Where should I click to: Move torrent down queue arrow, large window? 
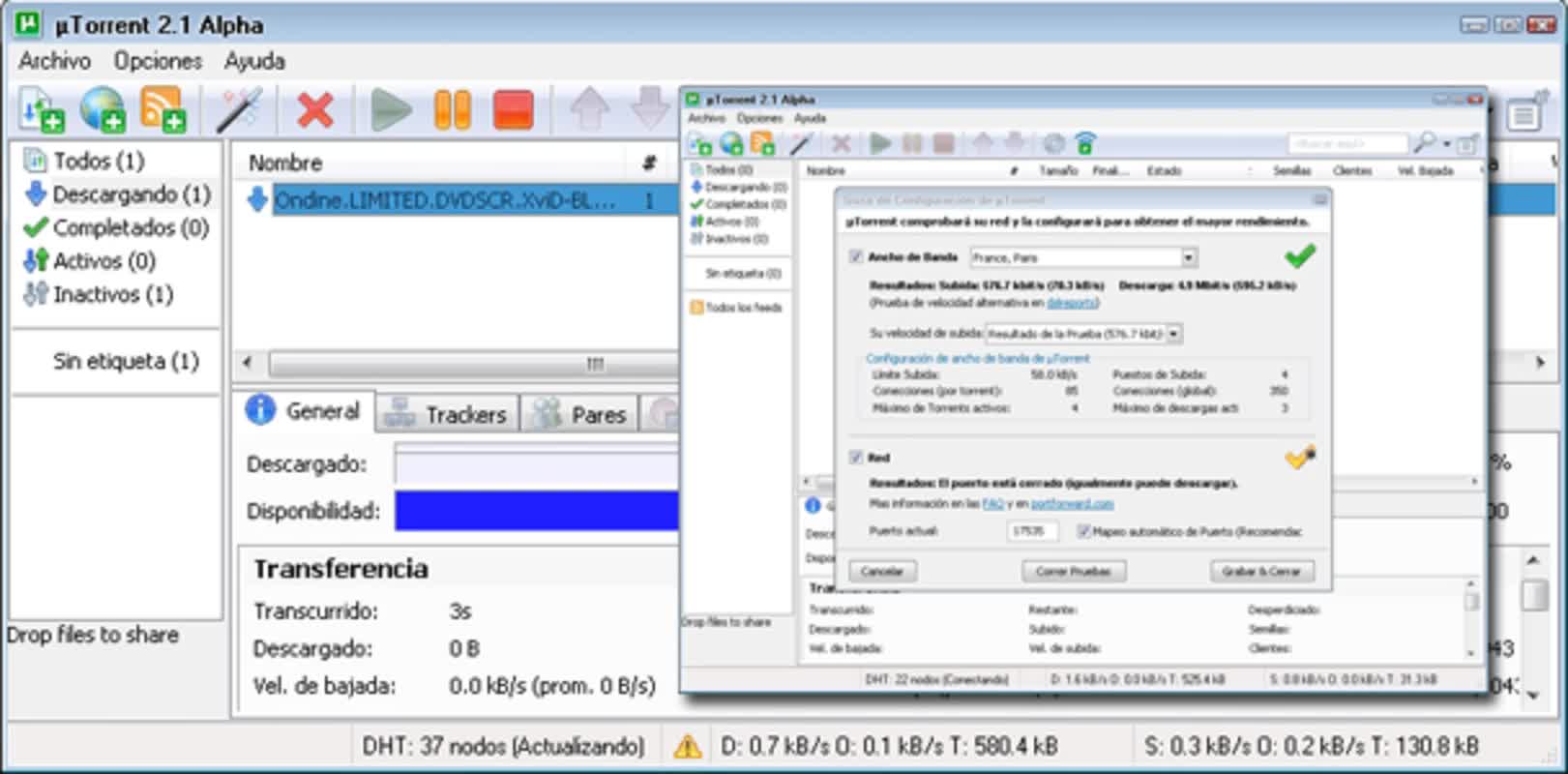coord(650,109)
